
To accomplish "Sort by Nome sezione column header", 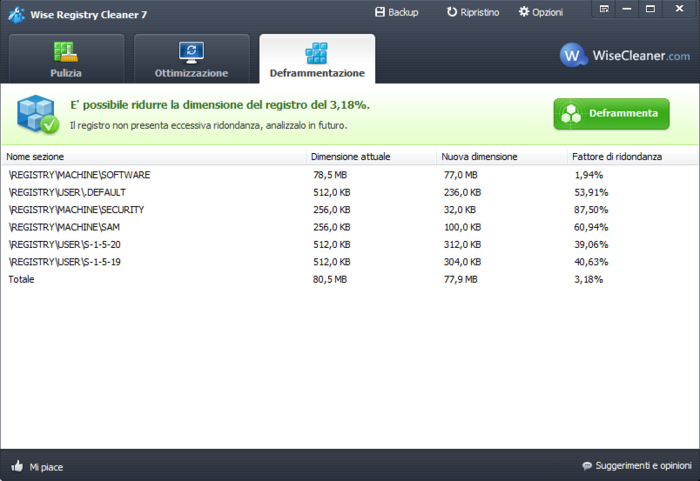I will 34,157.
